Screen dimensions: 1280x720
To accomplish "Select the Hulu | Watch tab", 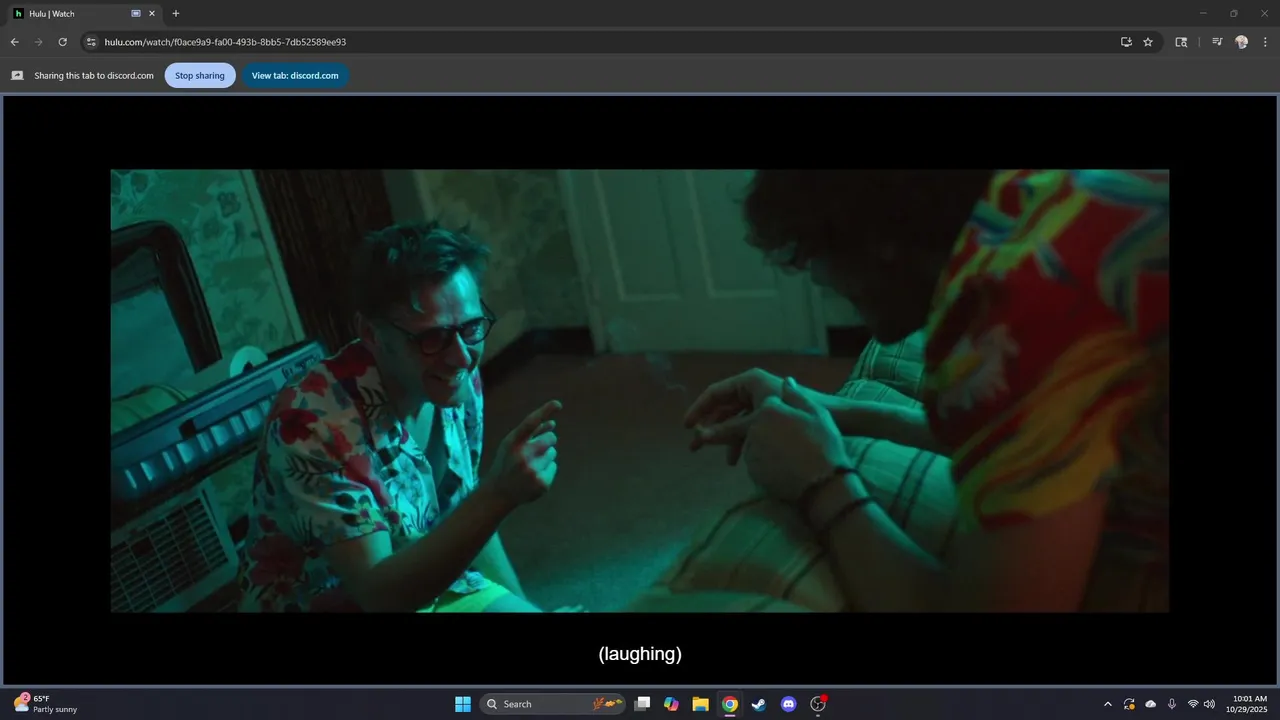I will click(85, 14).
